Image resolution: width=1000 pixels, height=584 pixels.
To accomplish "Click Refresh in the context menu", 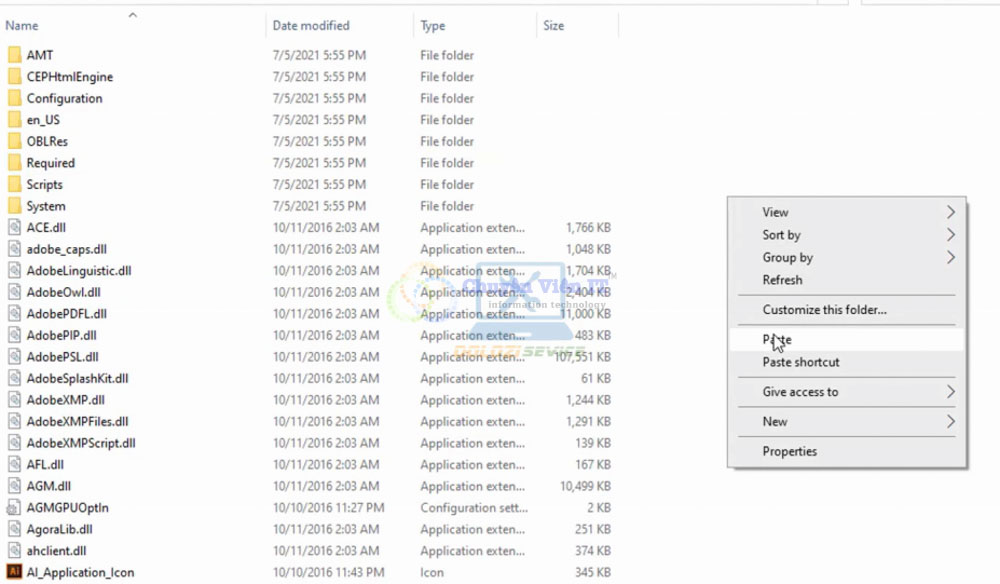I will point(782,280).
